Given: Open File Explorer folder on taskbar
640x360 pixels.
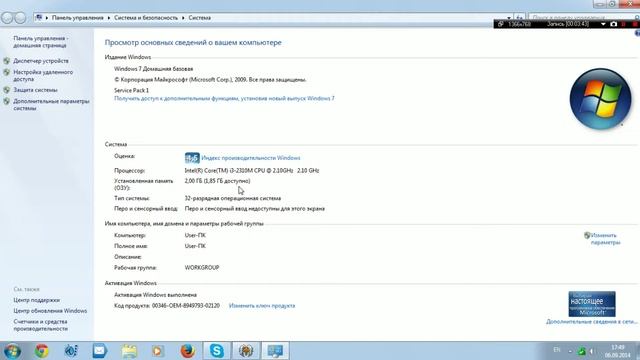Looking at the screenshot, I should click(129, 351).
